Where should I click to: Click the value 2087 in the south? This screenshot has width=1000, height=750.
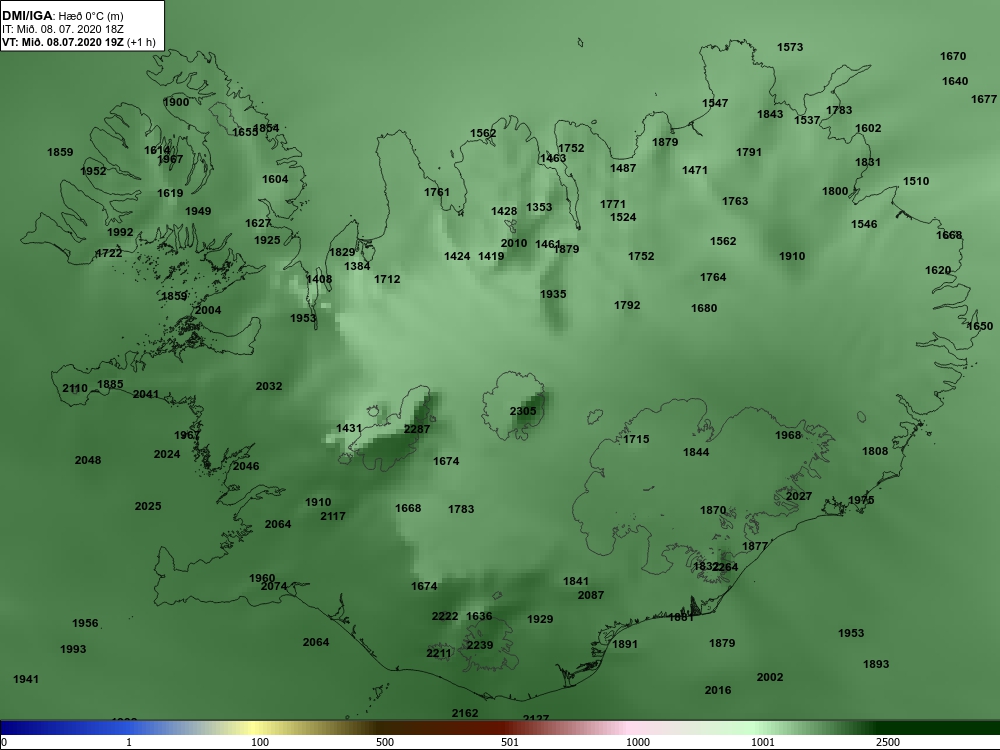591,595
